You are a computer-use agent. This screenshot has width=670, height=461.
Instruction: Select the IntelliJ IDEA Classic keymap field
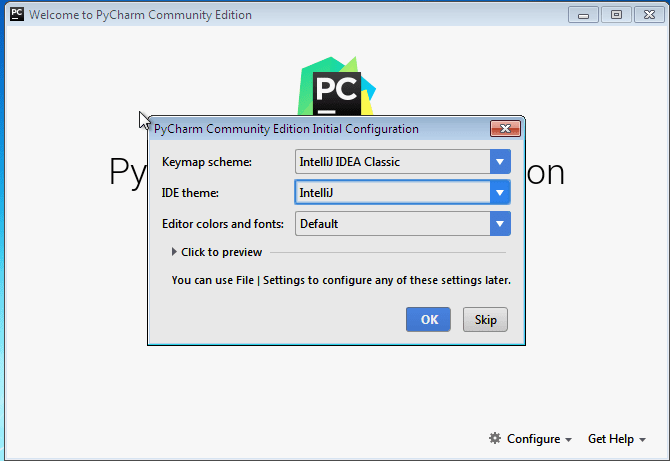pos(392,161)
